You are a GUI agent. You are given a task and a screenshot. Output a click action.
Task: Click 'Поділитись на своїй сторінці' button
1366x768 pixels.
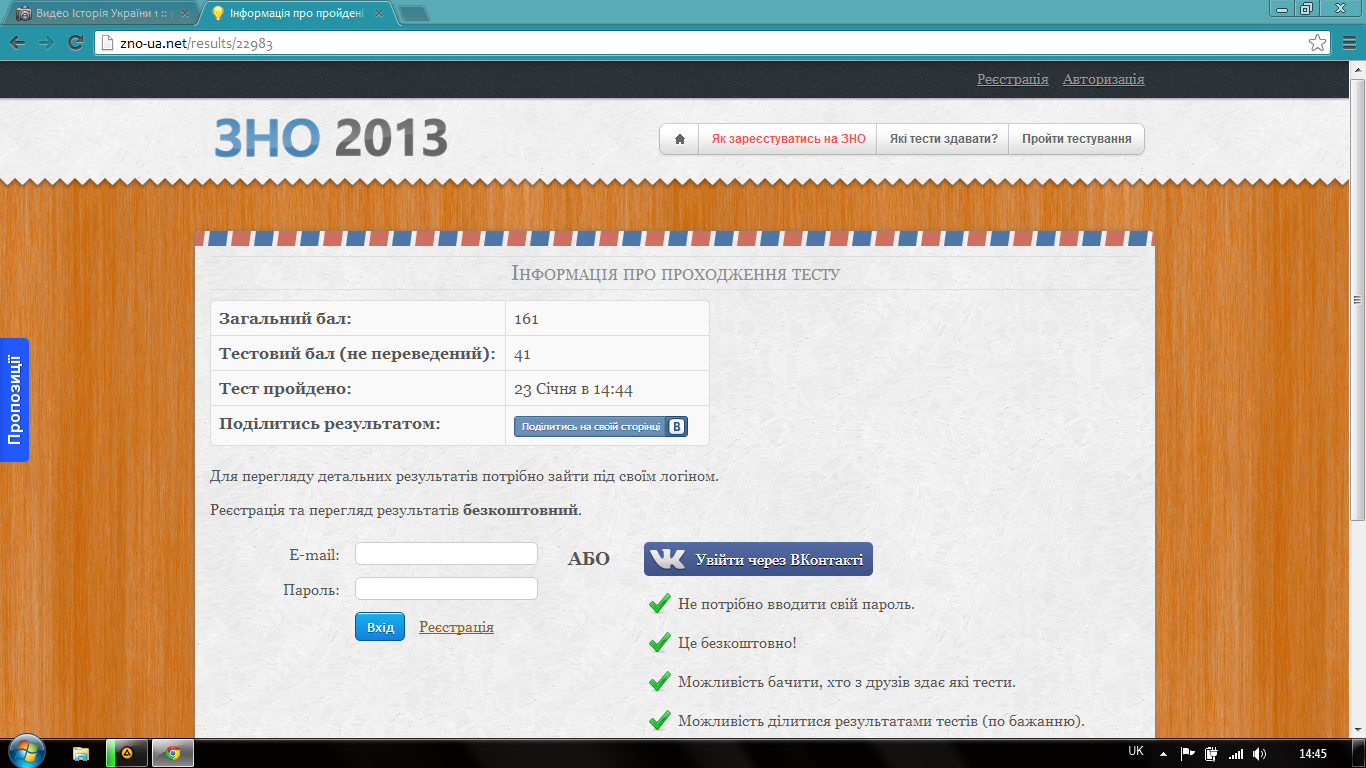pos(601,426)
